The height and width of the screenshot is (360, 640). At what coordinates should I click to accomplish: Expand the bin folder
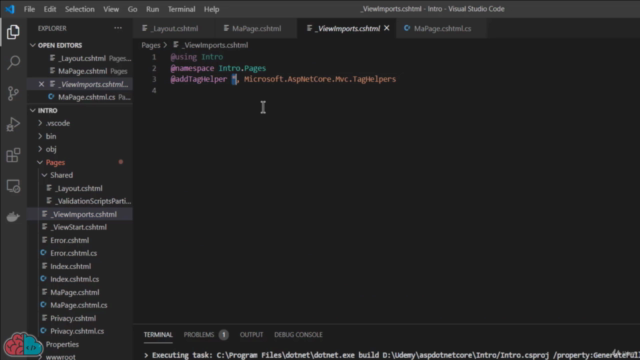point(80,136)
